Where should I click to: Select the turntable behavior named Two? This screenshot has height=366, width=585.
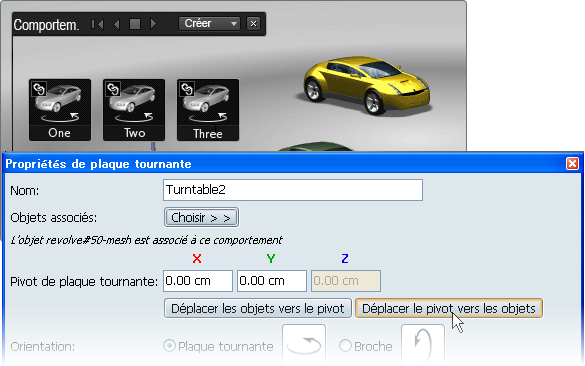[134, 110]
